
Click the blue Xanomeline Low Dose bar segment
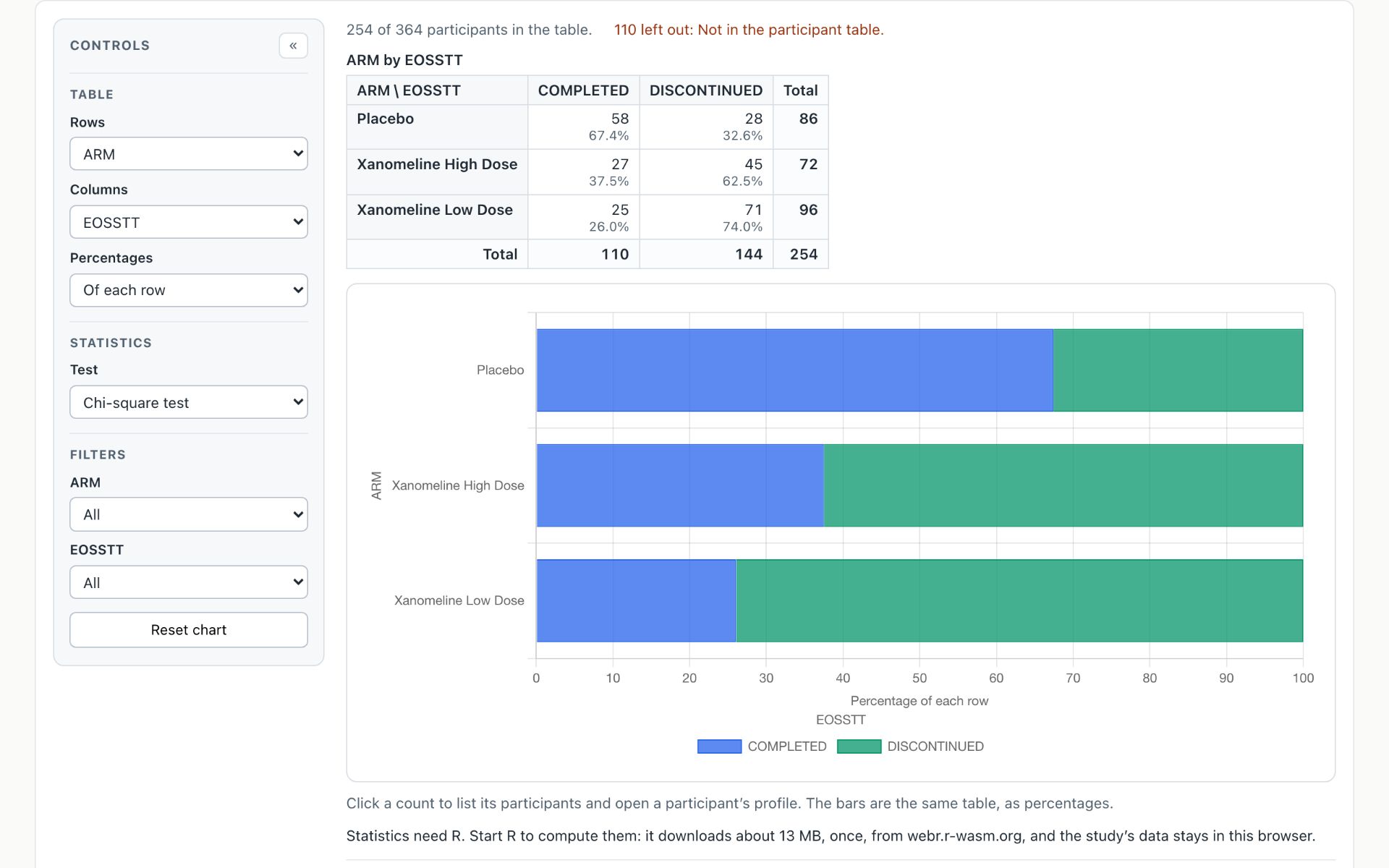[x=636, y=600]
